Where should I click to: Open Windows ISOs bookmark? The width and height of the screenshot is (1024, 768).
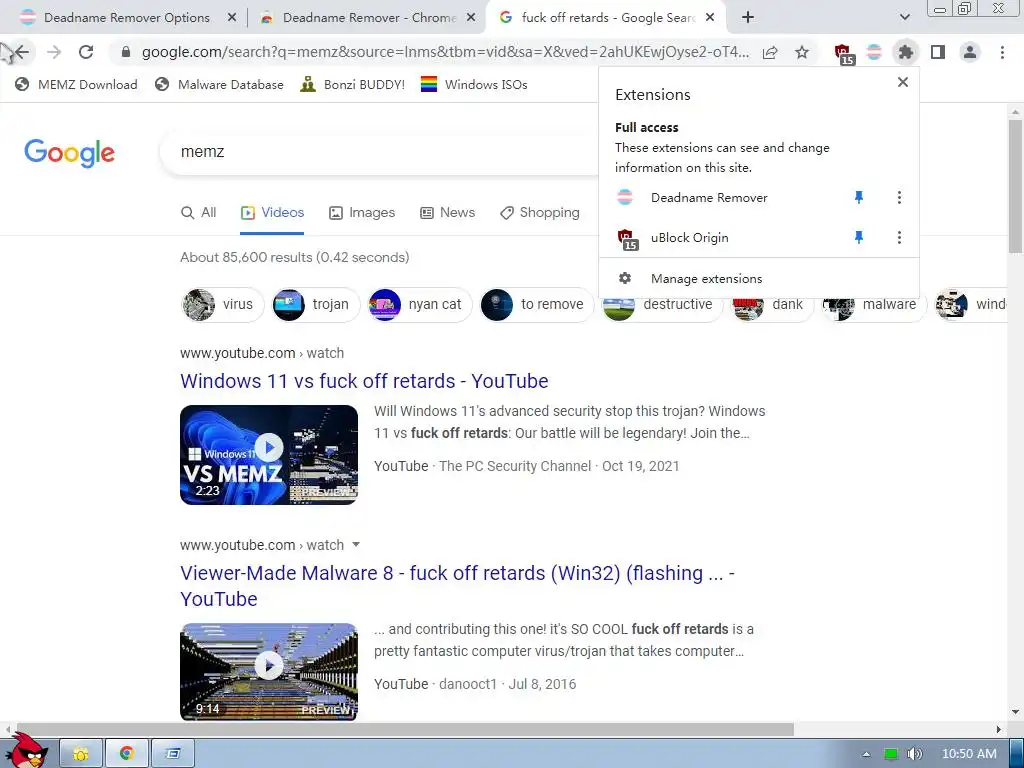tap(474, 84)
